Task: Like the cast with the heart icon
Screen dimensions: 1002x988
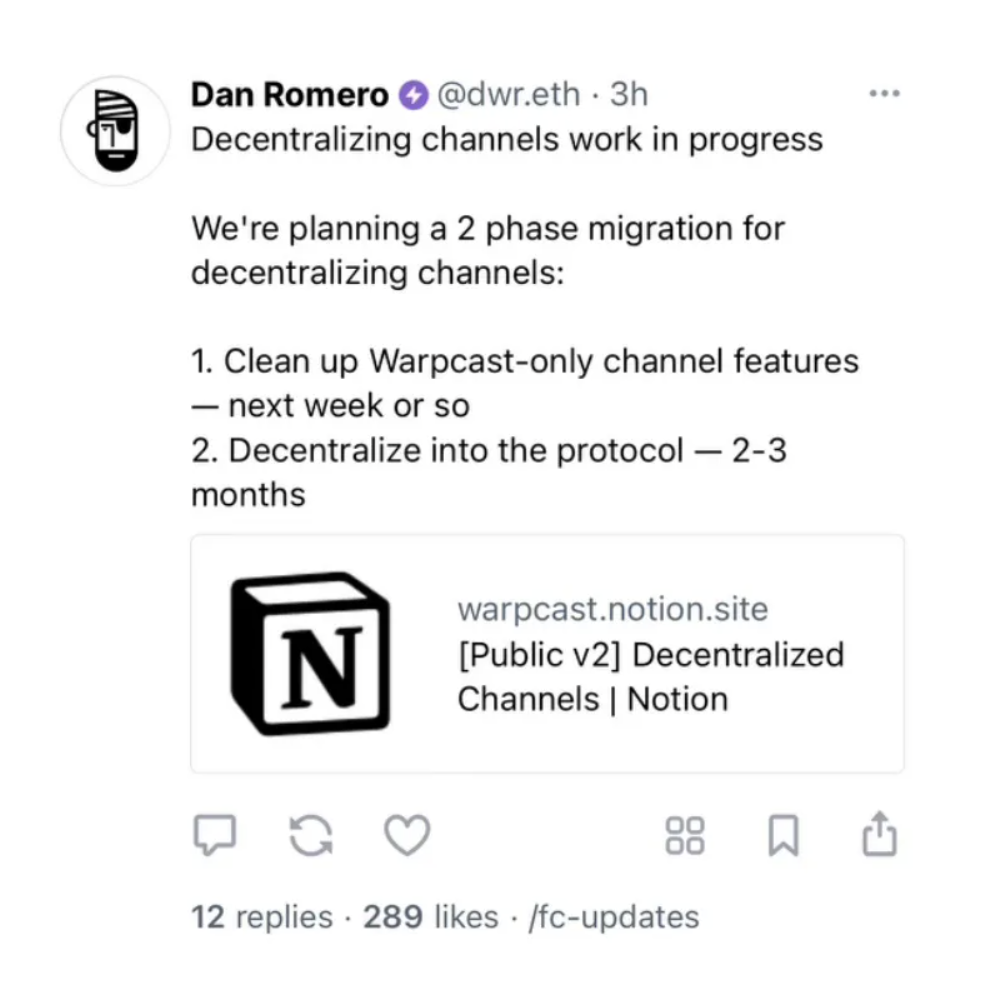Action: click(407, 835)
